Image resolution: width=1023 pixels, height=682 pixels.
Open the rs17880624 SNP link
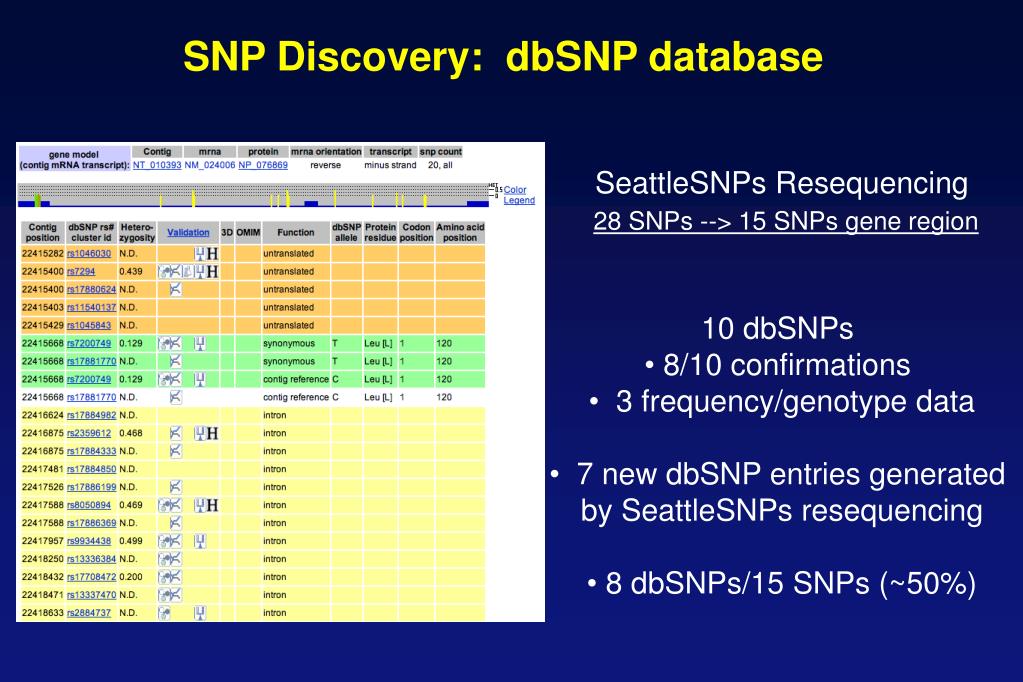coord(91,289)
